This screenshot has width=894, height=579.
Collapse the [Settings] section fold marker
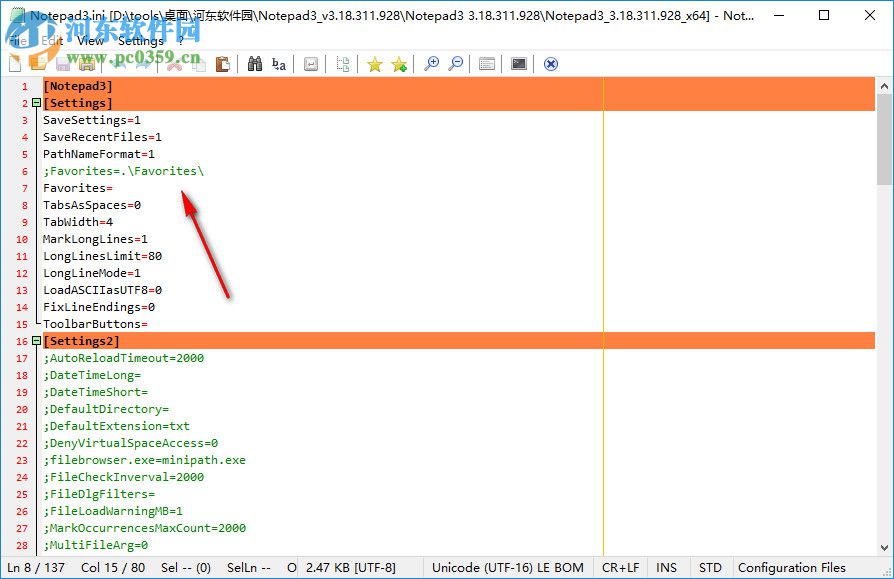(36, 103)
